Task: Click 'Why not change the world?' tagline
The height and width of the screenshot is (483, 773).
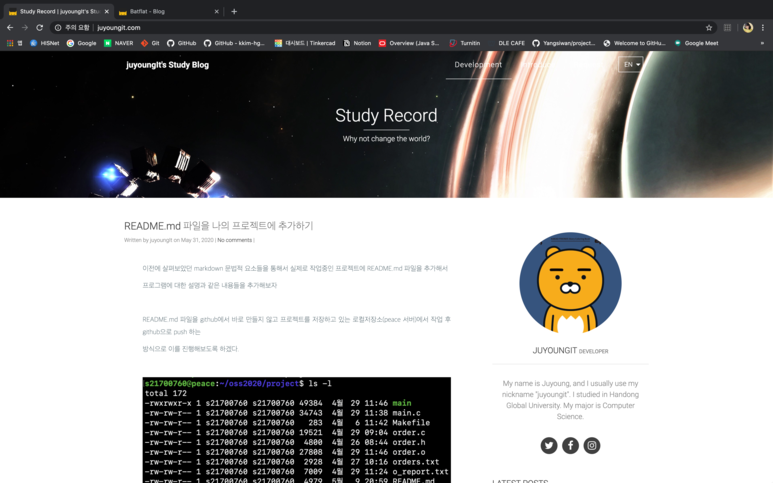Action: [386, 138]
